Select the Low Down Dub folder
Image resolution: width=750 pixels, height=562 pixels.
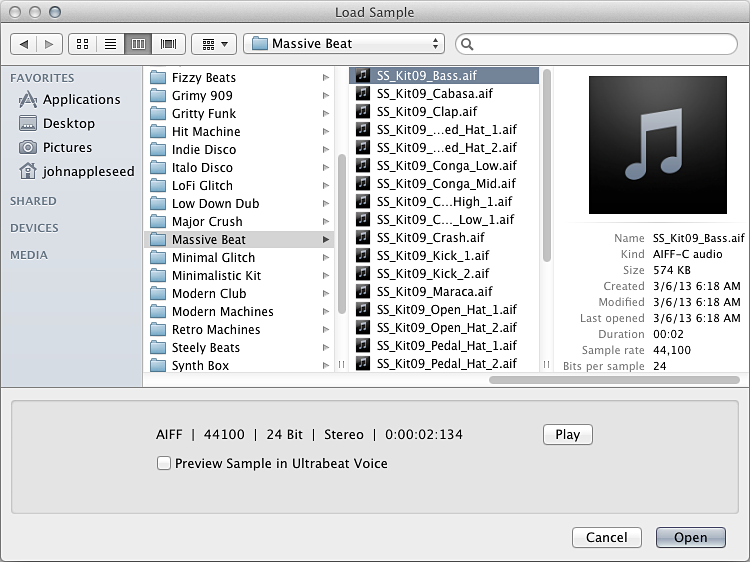point(239,204)
